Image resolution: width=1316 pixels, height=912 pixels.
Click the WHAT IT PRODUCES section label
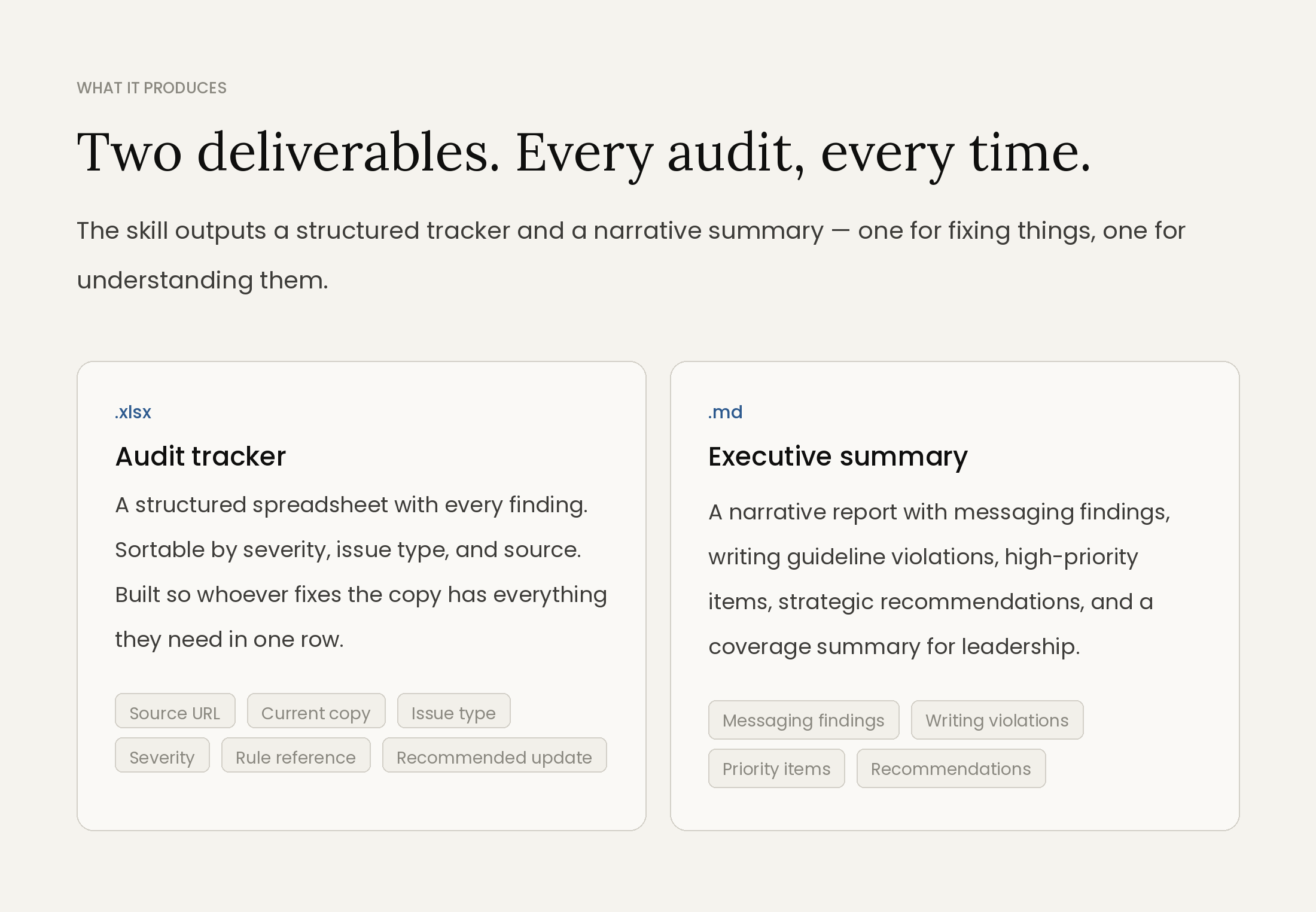[x=151, y=88]
